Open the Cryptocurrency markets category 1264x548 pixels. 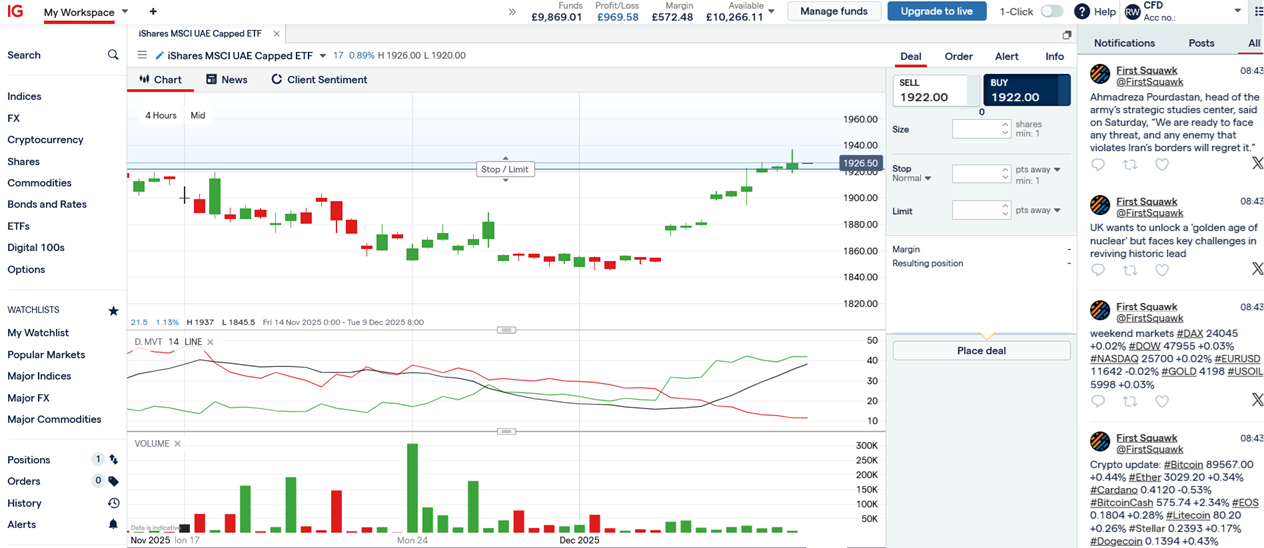45,140
